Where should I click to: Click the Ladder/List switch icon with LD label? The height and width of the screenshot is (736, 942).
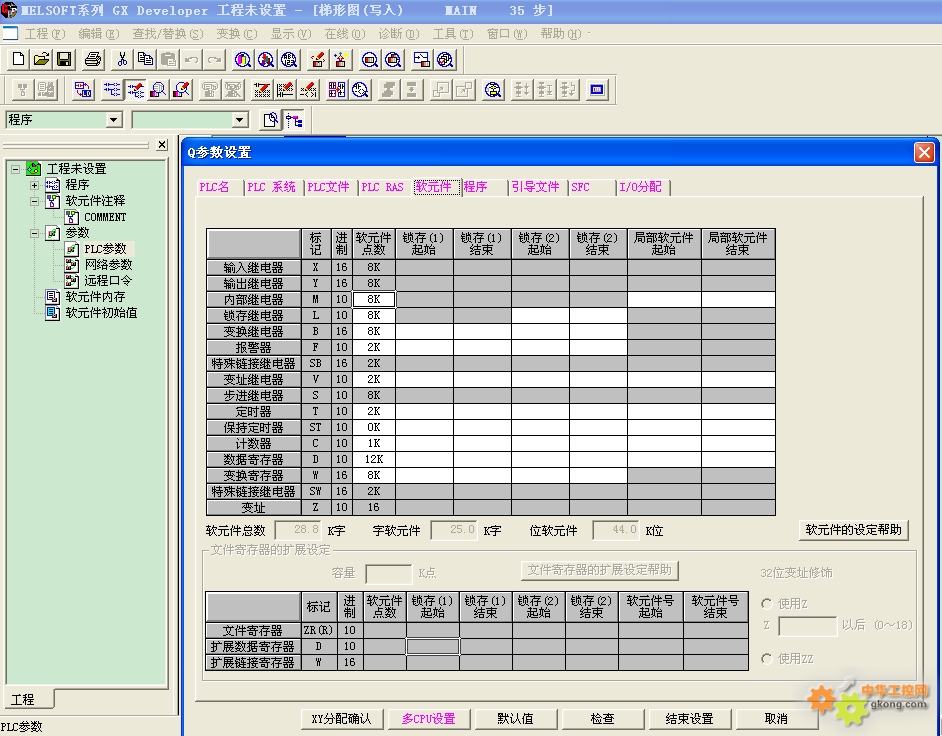[82, 90]
